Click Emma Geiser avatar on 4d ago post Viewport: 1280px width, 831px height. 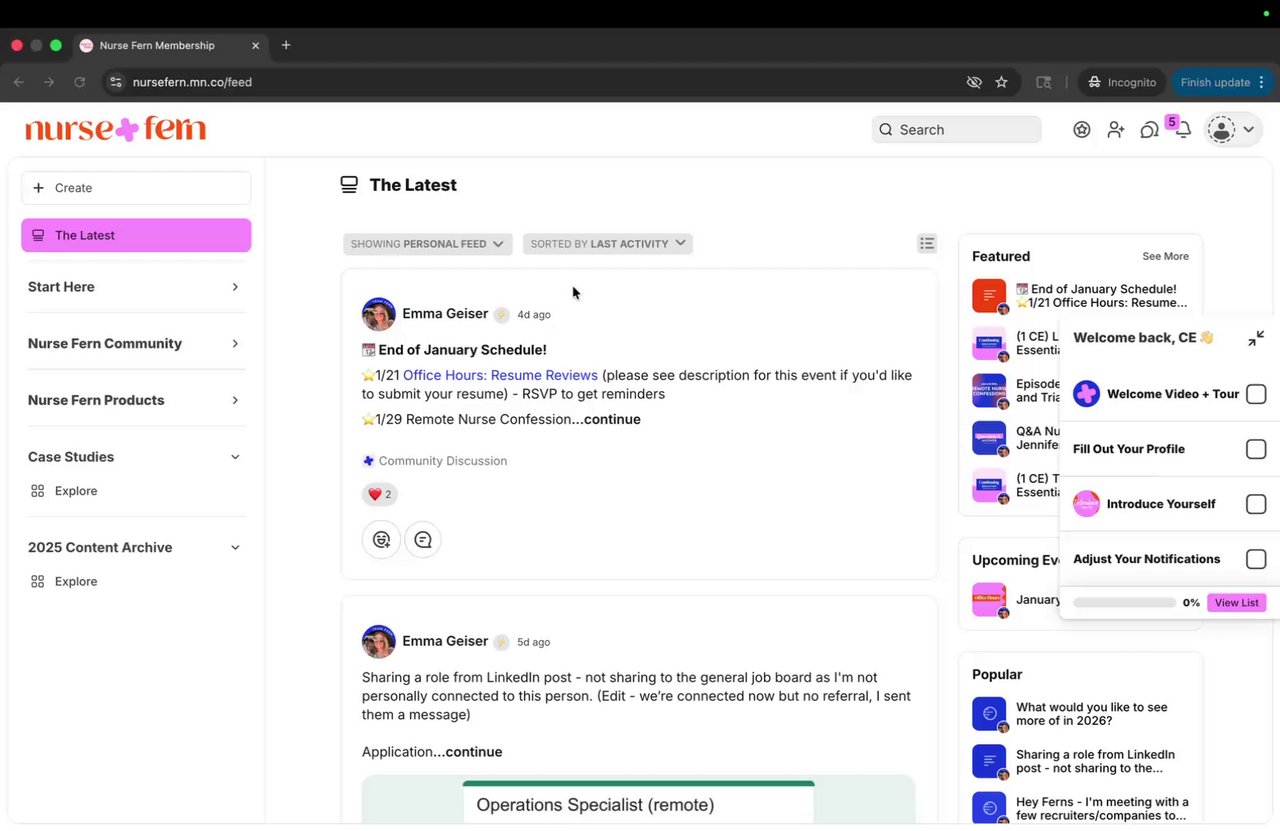[378, 314]
